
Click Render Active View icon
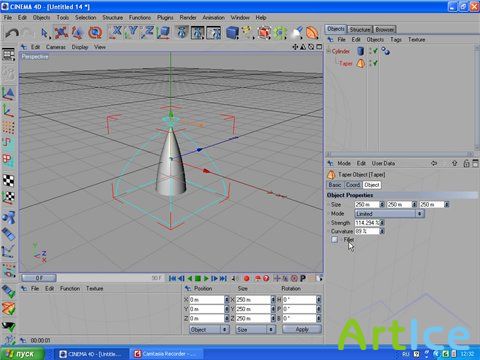tap(182, 33)
